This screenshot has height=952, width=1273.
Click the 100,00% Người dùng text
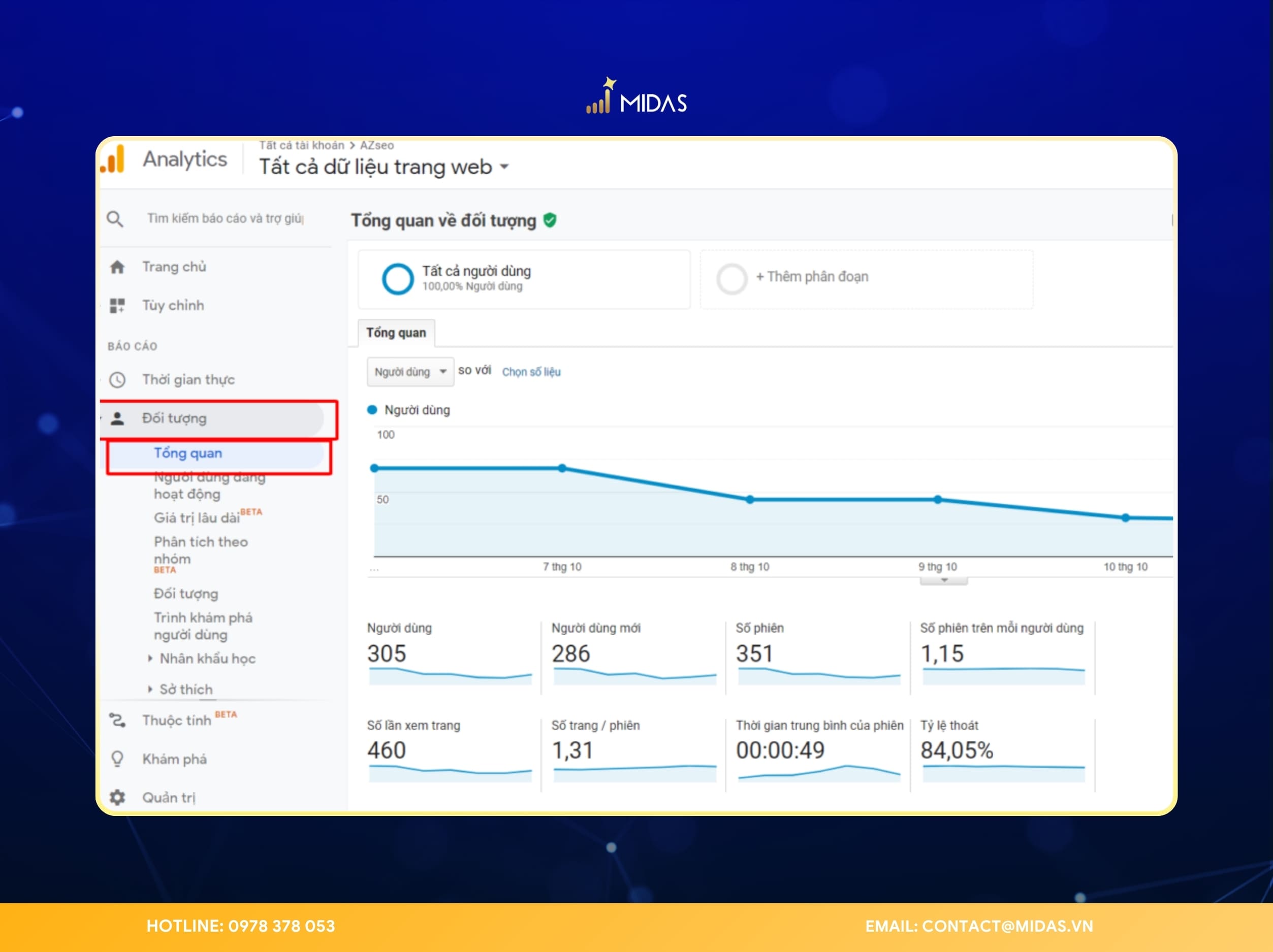click(x=472, y=286)
